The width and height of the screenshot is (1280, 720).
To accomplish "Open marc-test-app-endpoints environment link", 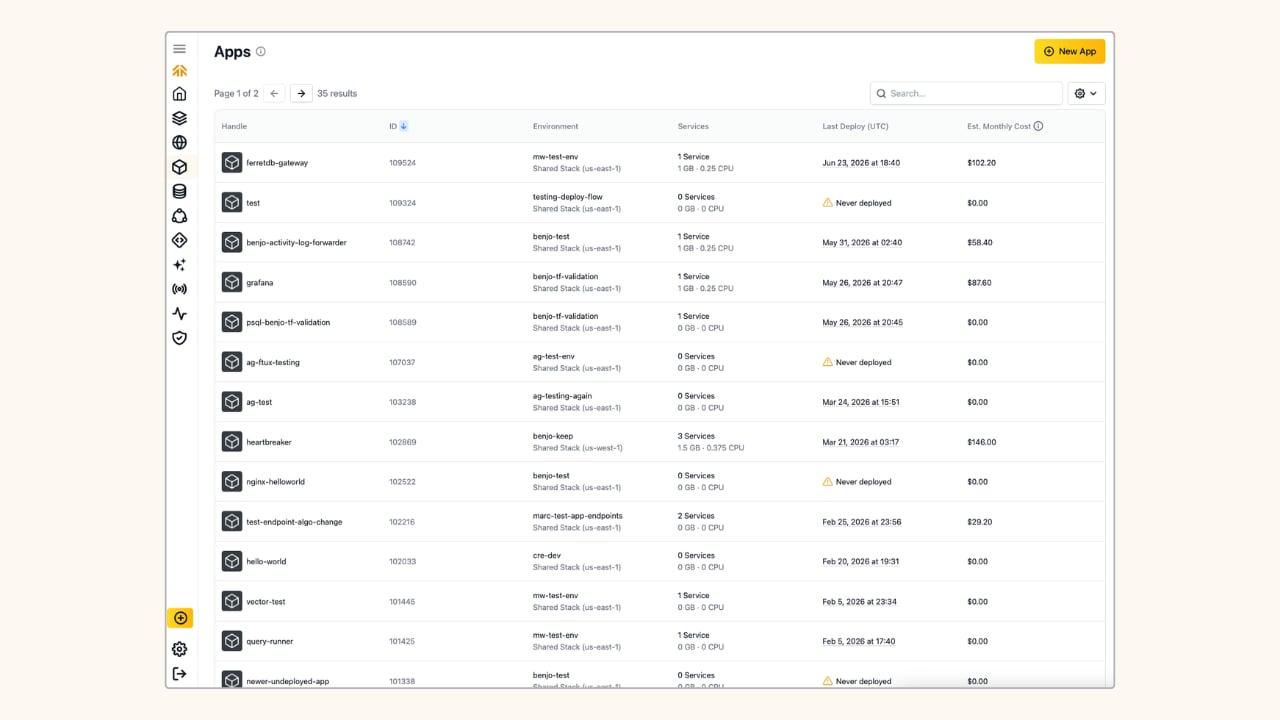I will point(578,516).
